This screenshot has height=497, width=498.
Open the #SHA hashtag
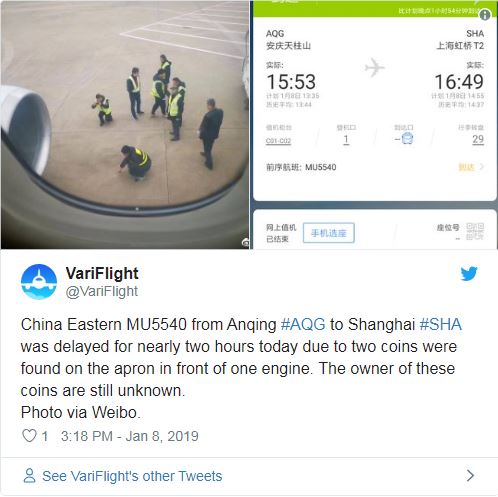[x=441, y=324]
